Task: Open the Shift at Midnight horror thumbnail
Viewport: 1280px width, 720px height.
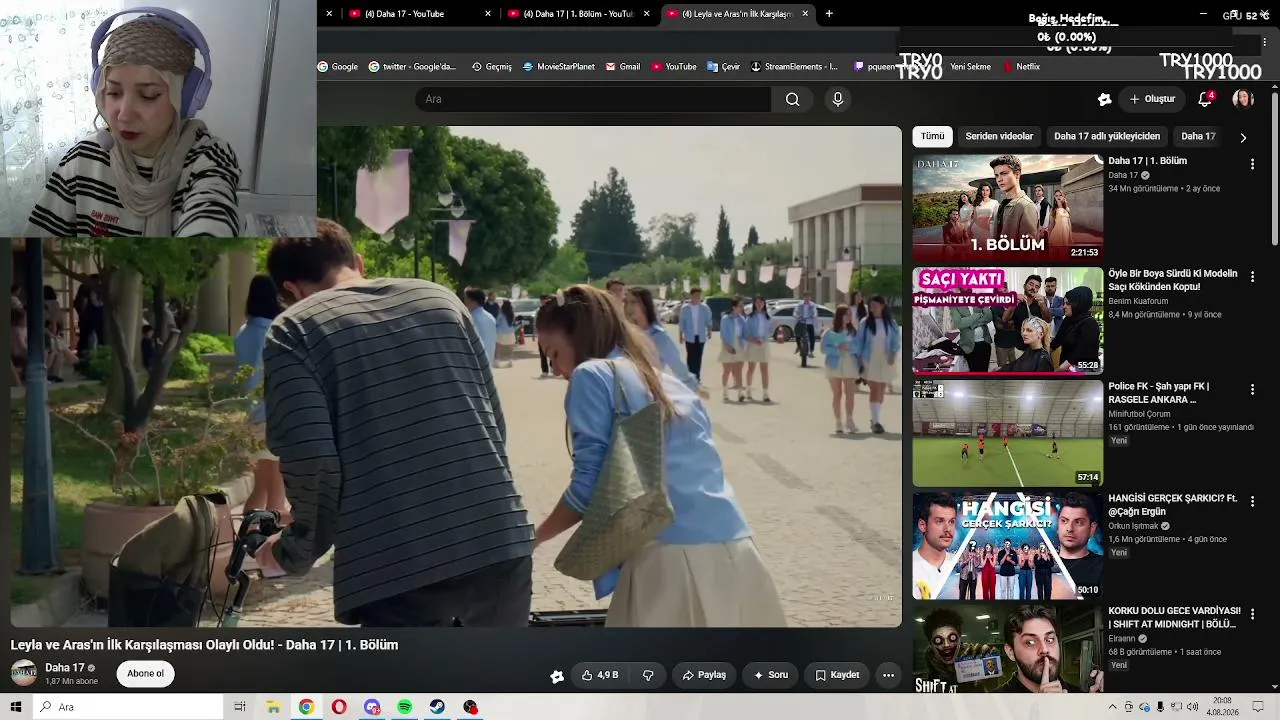Action: click(1008, 649)
